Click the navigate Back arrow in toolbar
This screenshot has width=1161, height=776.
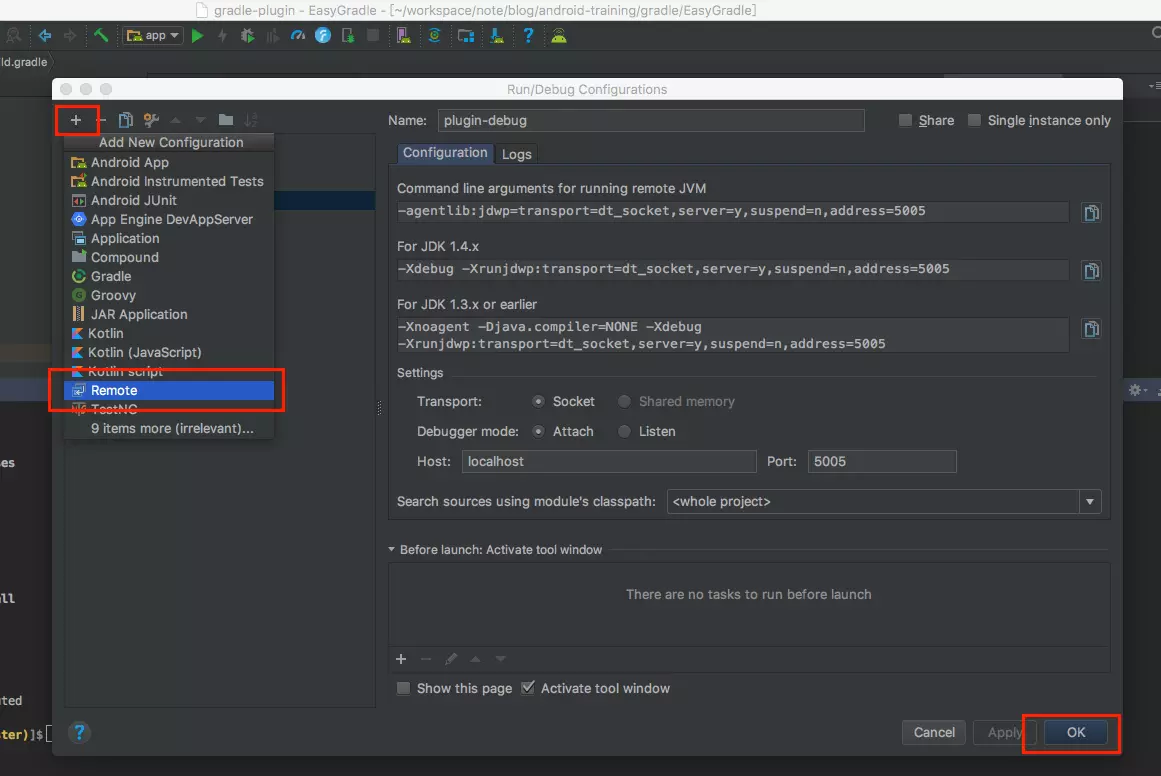pyautogui.click(x=44, y=36)
